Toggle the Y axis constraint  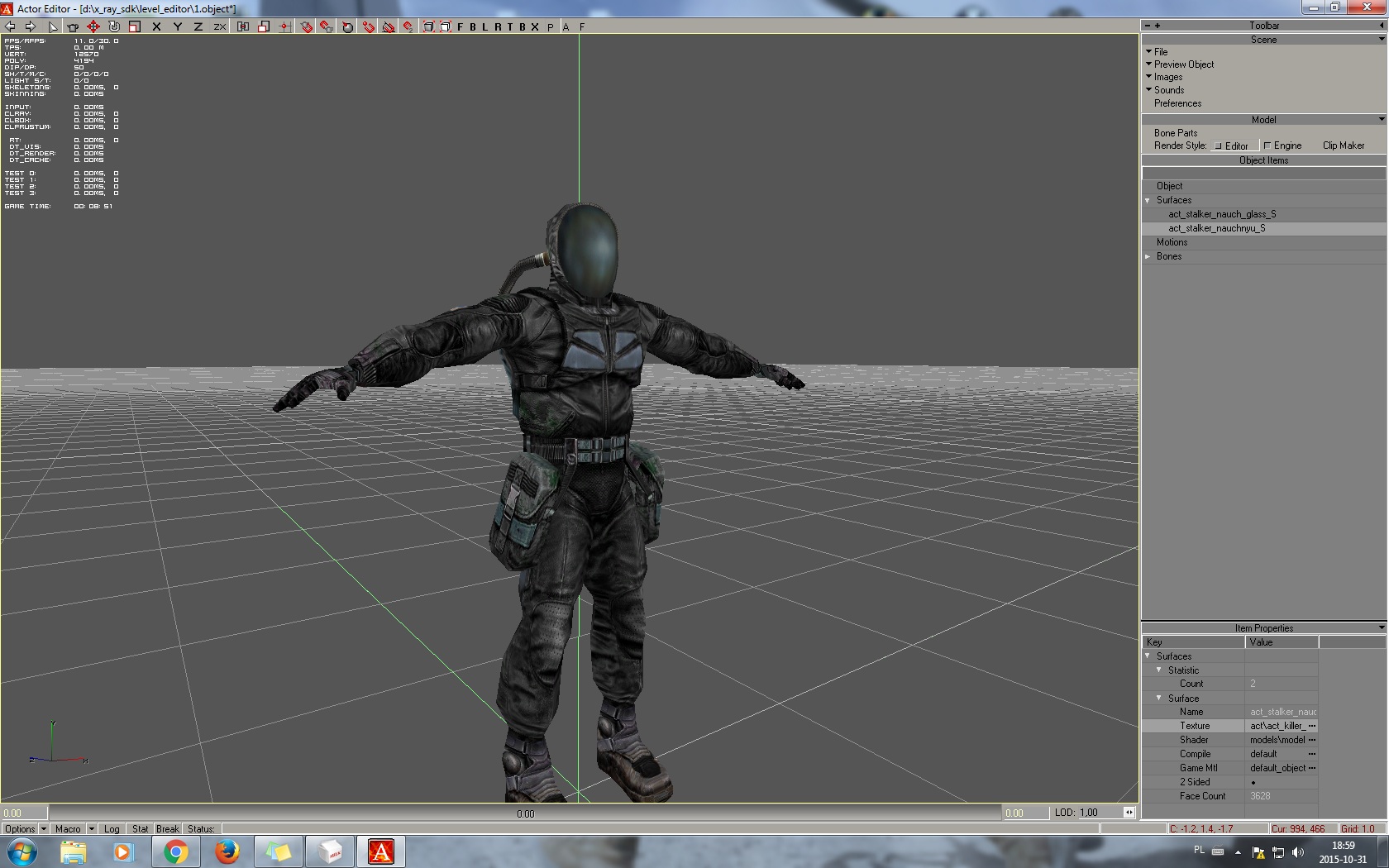pyautogui.click(x=177, y=26)
